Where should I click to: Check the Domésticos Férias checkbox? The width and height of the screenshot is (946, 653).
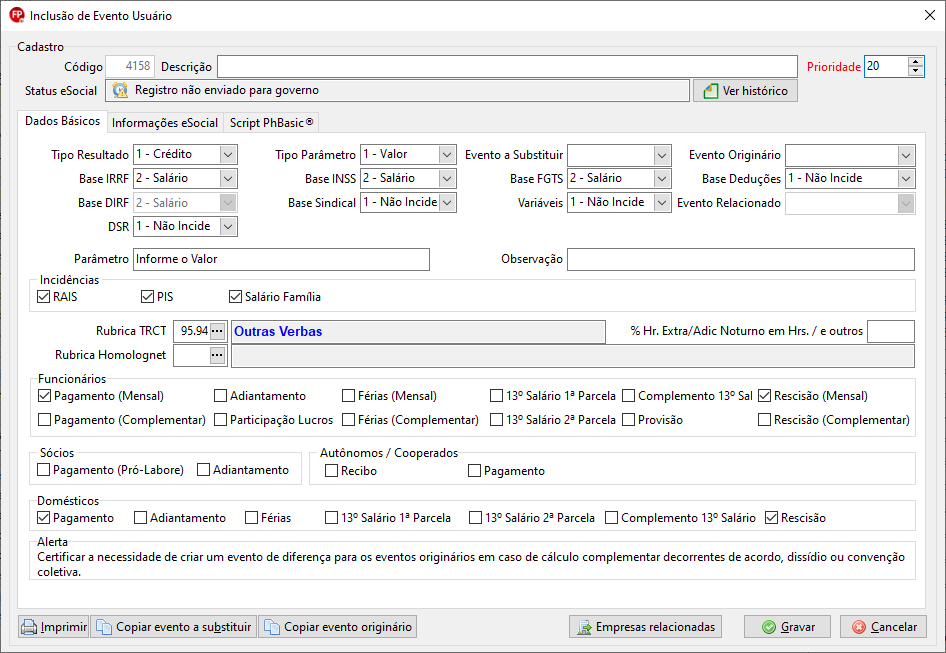(252, 518)
